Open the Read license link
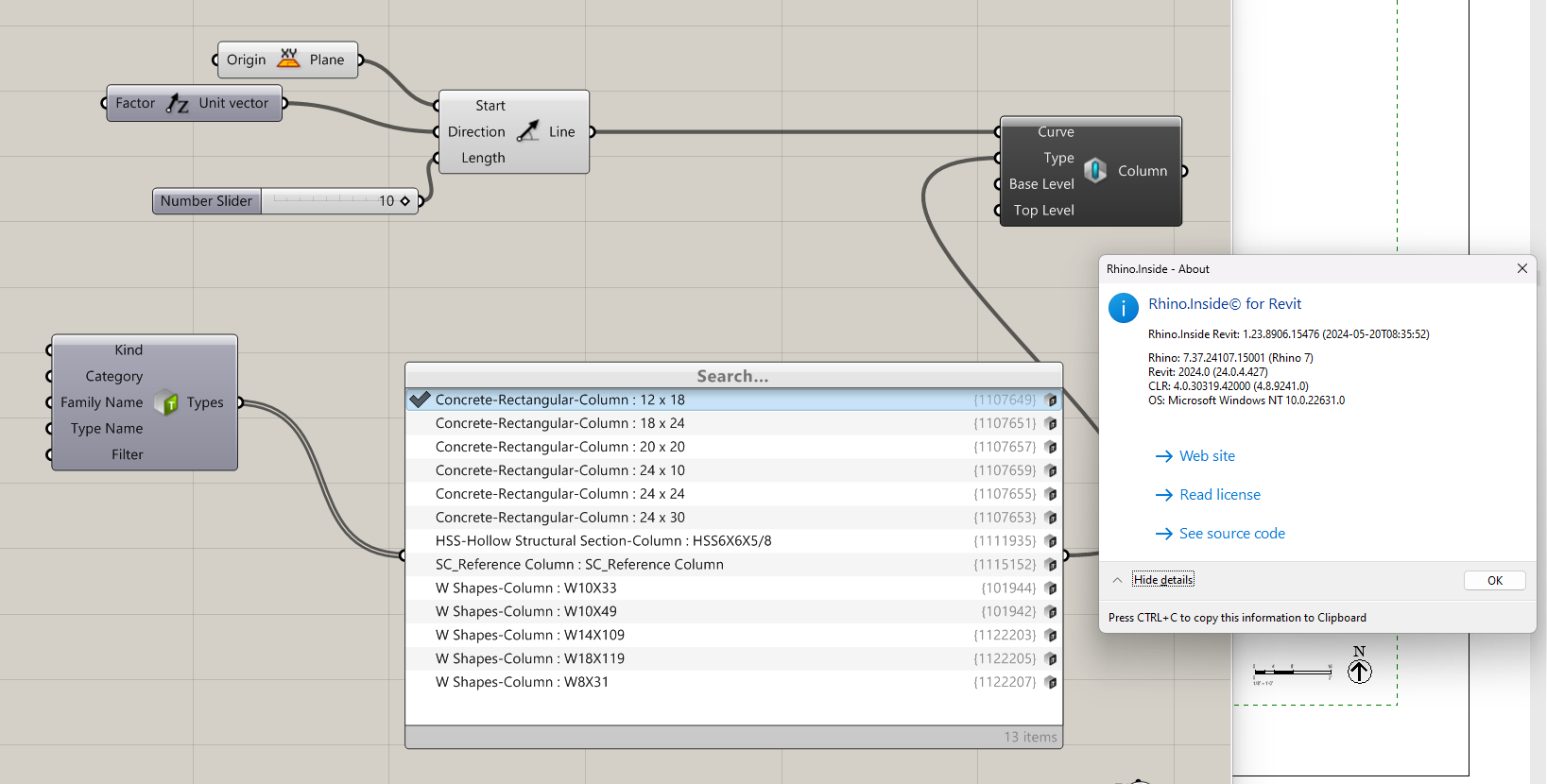 point(1219,495)
